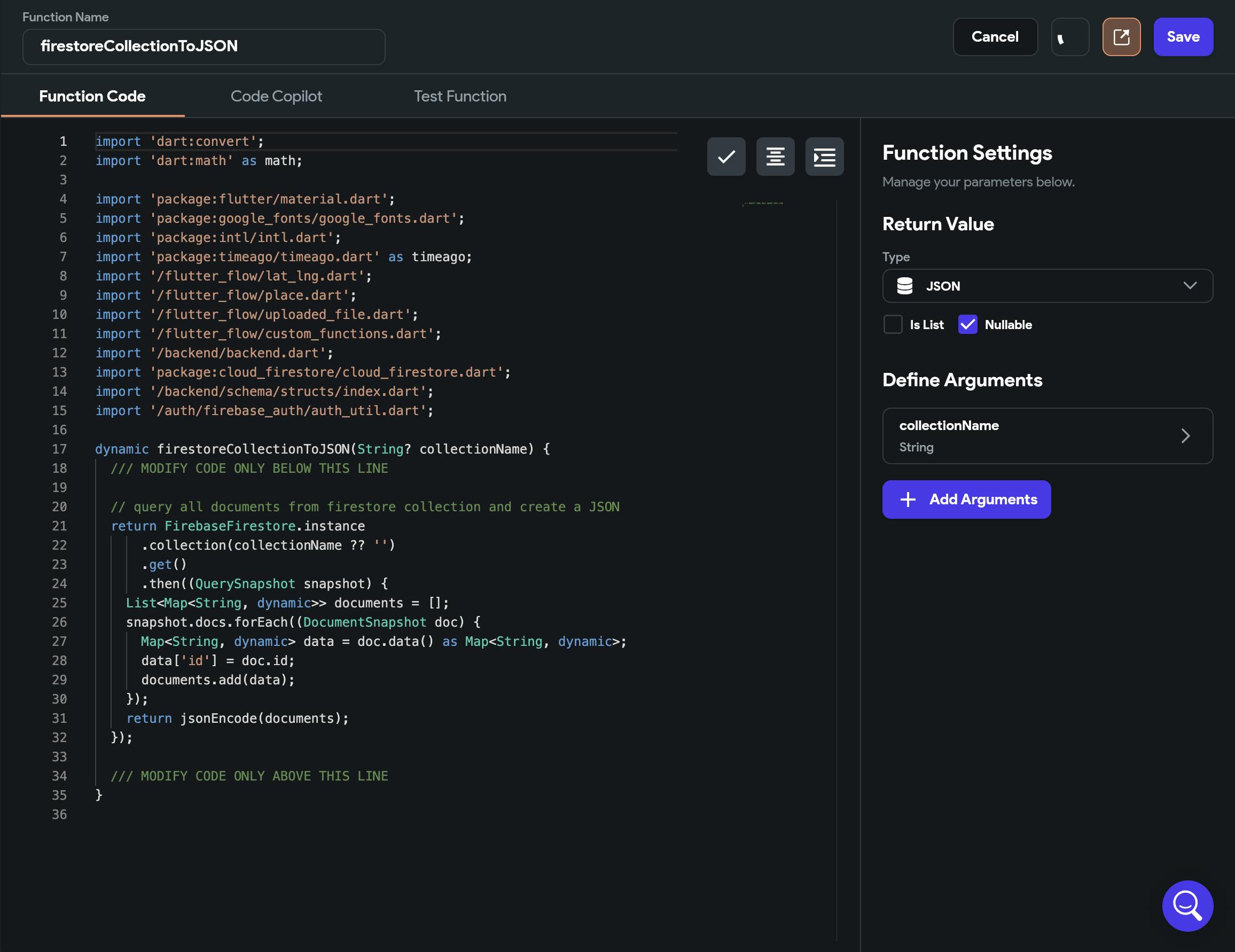The height and width of the screenshot is (952, 1235).
Task: Uncheck the Nullable checkbox
Action: (967, 325)
